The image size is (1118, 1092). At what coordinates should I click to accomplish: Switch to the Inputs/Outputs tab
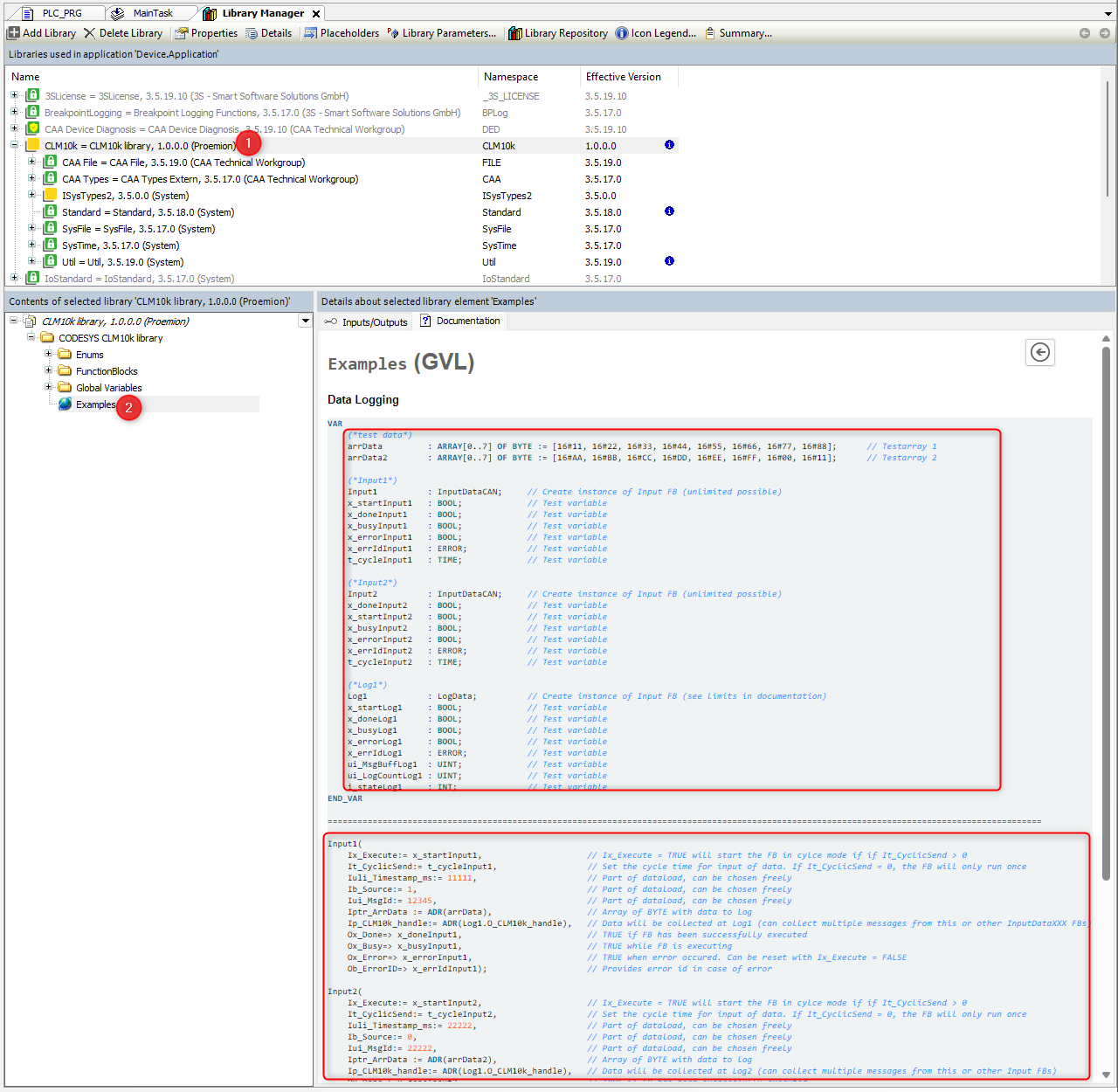click(x=366, y=321)
